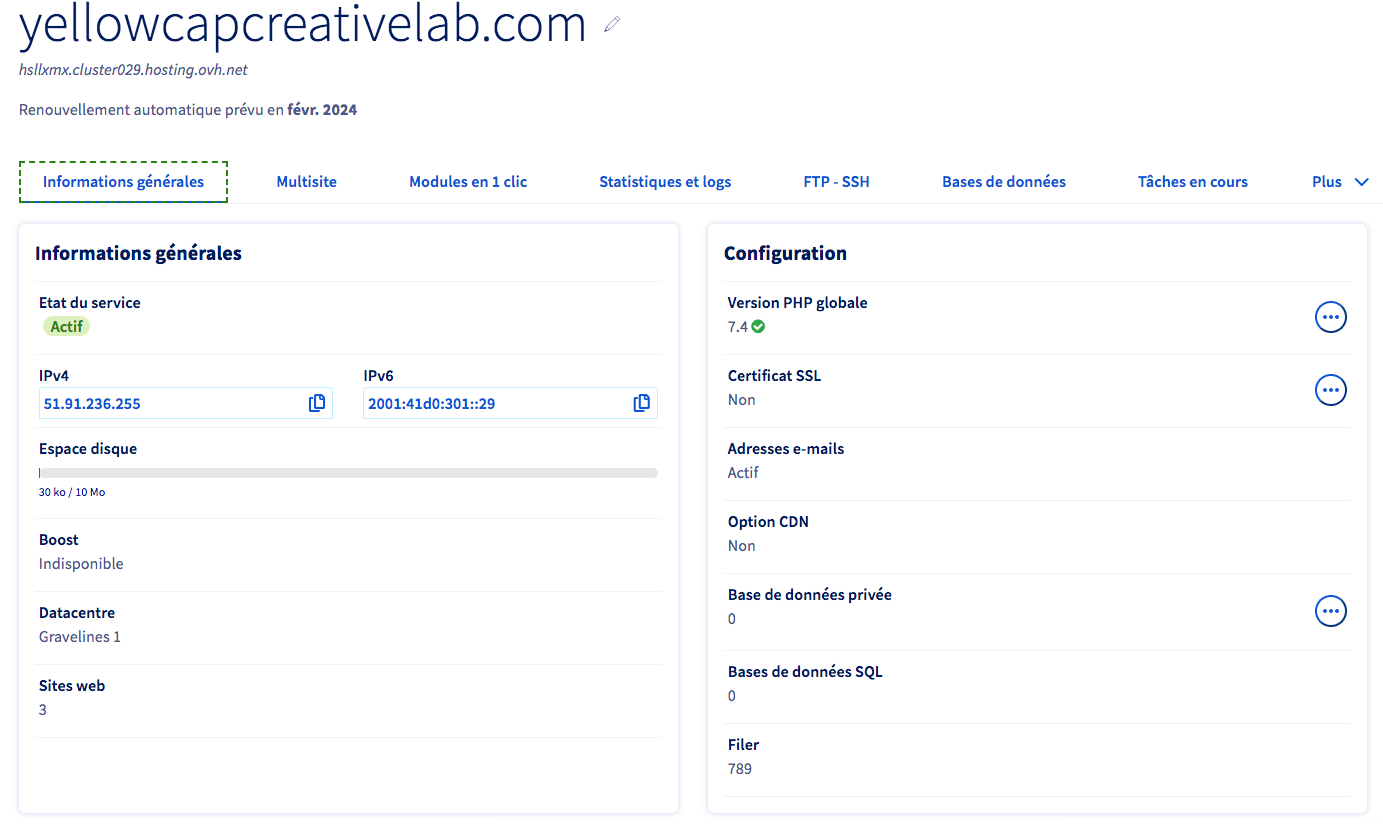Switch to the Bases de données tab

coord(1004,182)
